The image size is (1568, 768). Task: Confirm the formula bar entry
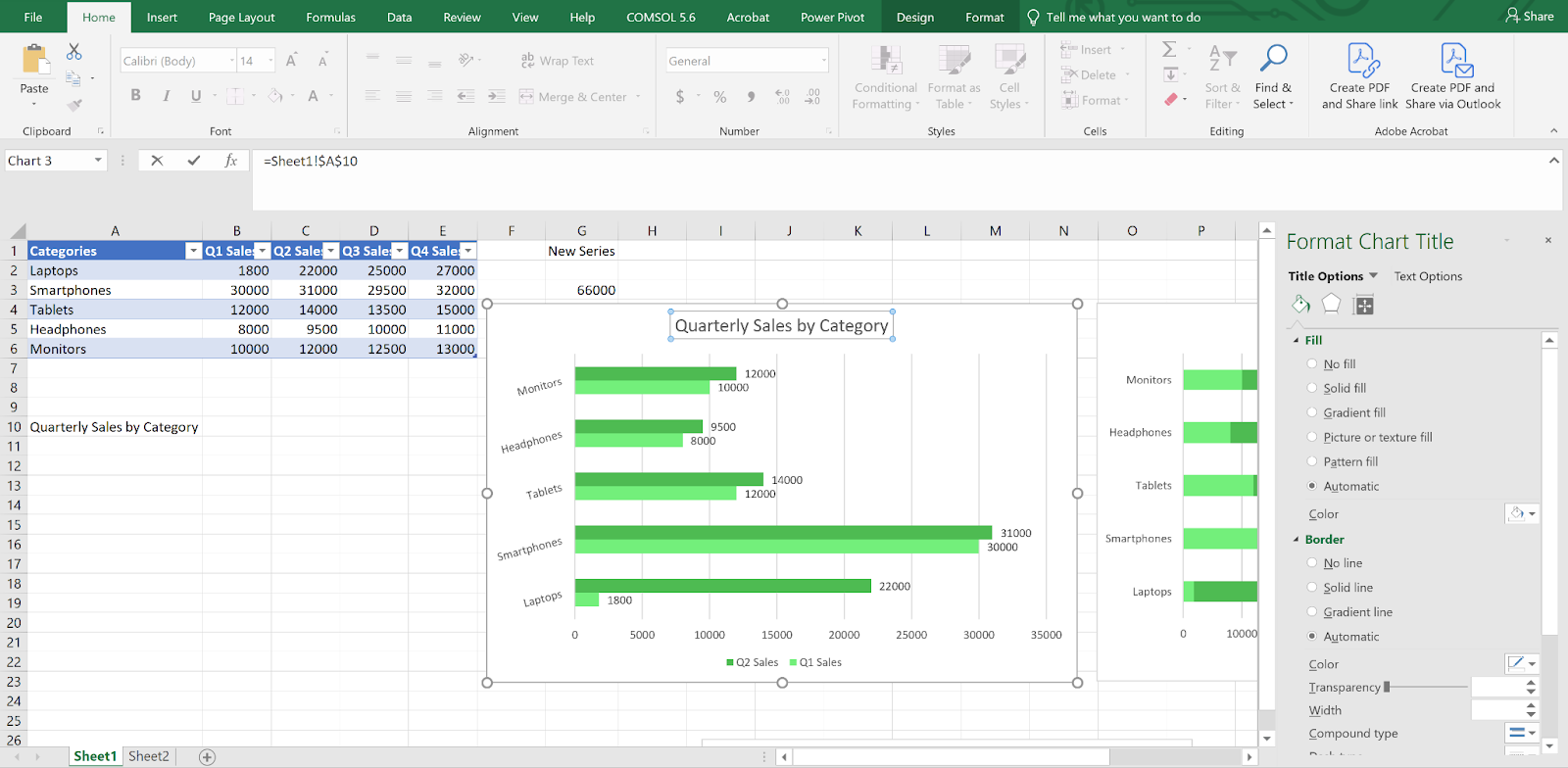point(194,161)
